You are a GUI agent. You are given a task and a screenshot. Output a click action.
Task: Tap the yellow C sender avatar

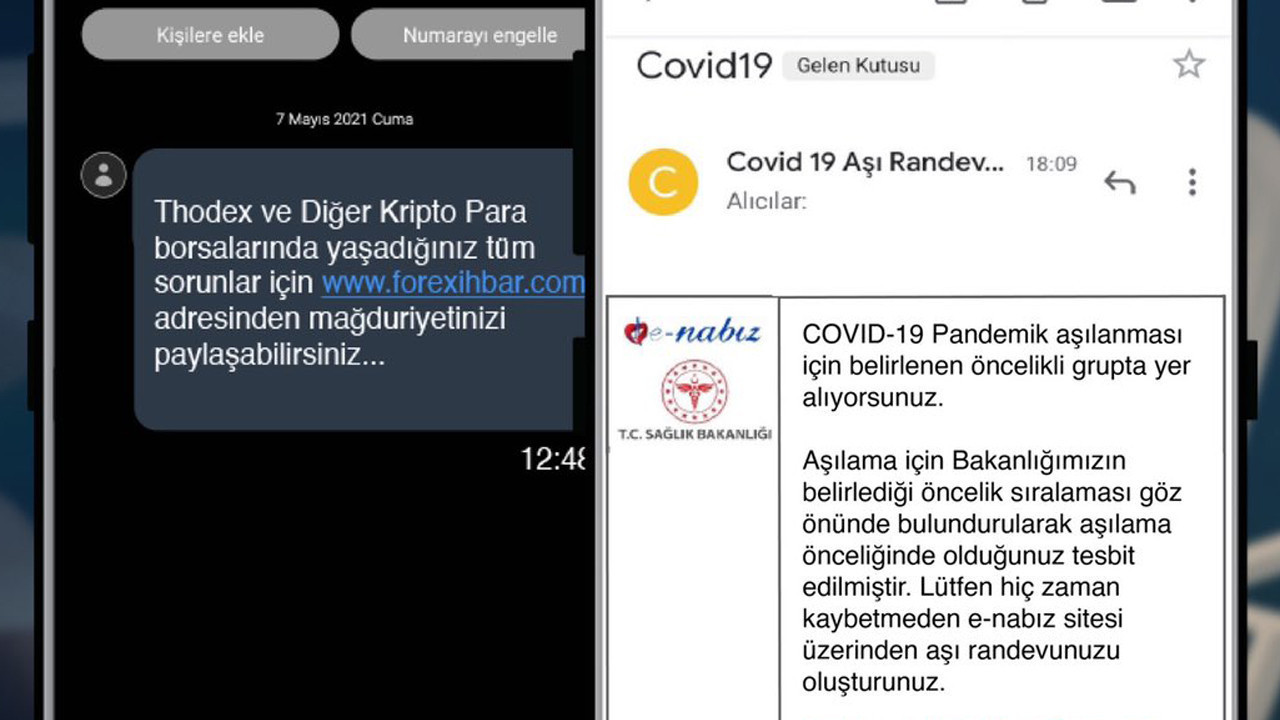point(662,182)
